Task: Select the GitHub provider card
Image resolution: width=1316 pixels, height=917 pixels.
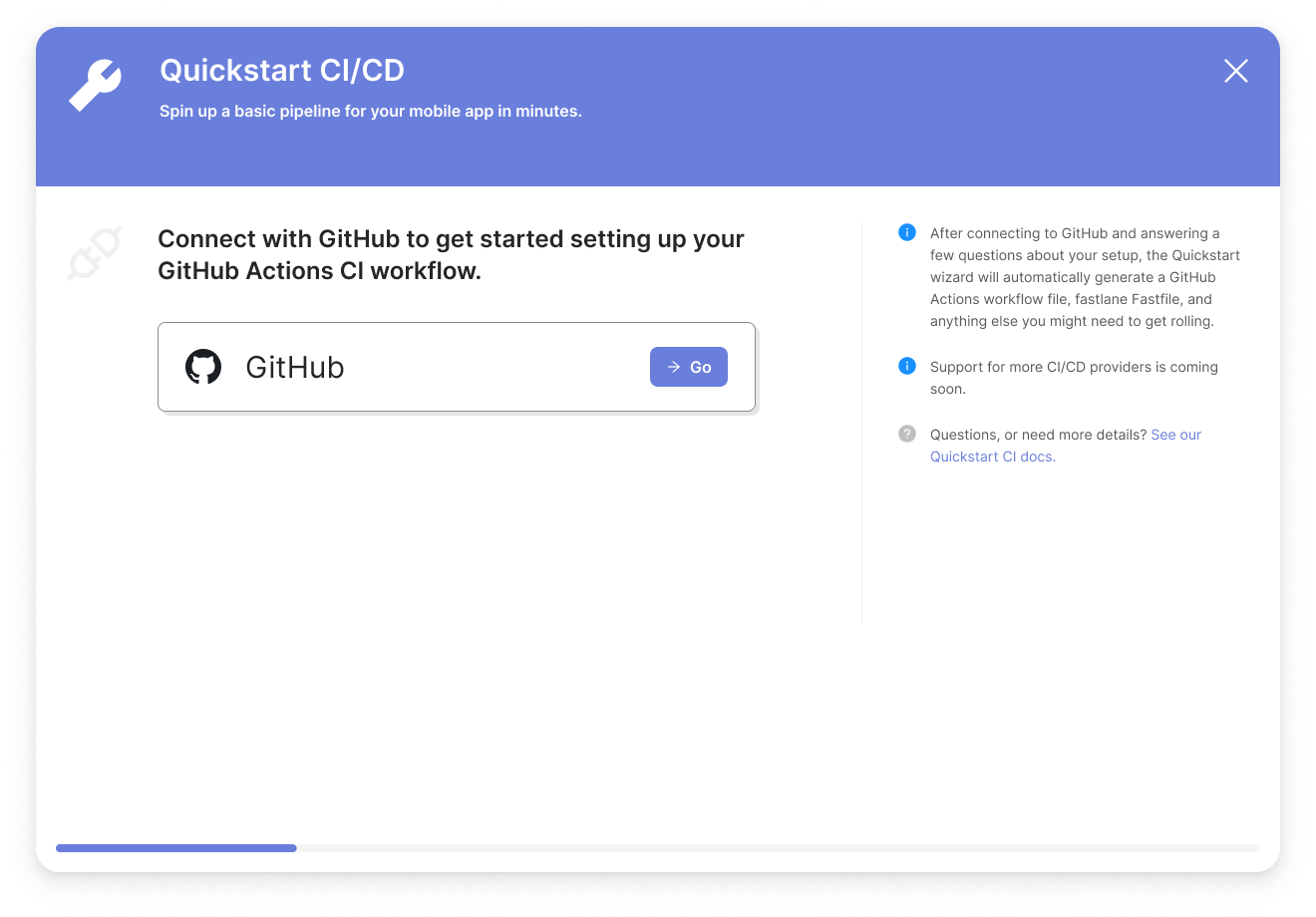Action: click(x=457, y=367)
